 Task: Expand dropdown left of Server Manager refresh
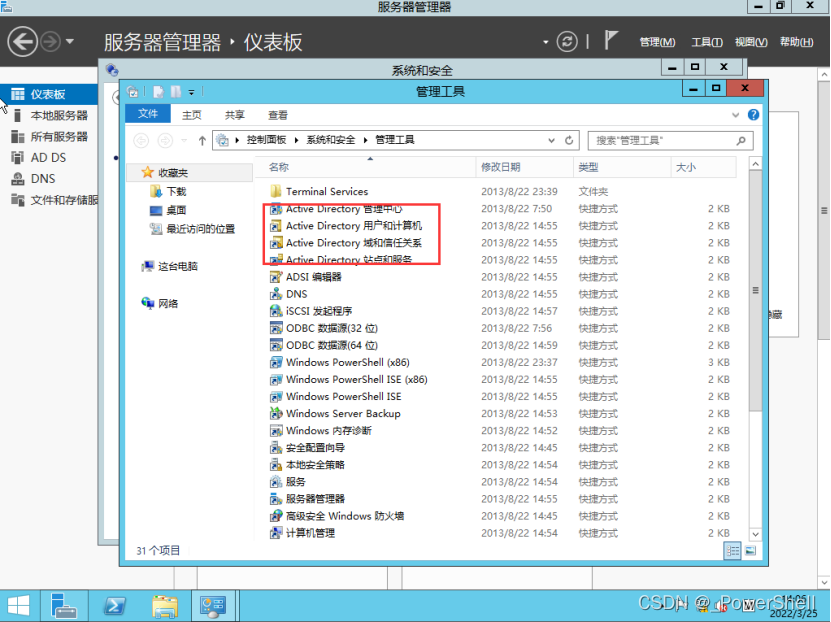click(x=545, y=42)
